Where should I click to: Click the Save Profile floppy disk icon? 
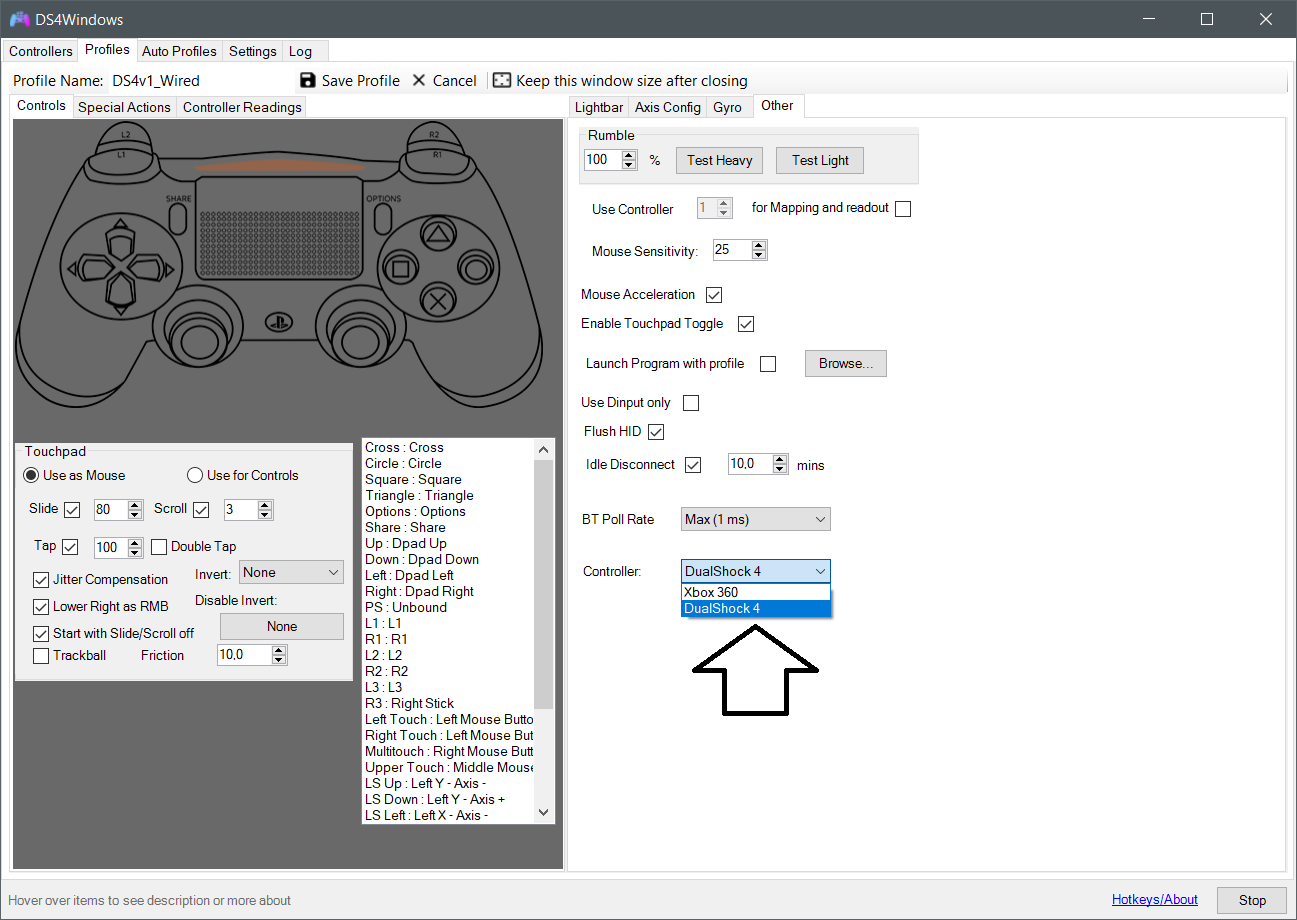(x=308, y=81)
